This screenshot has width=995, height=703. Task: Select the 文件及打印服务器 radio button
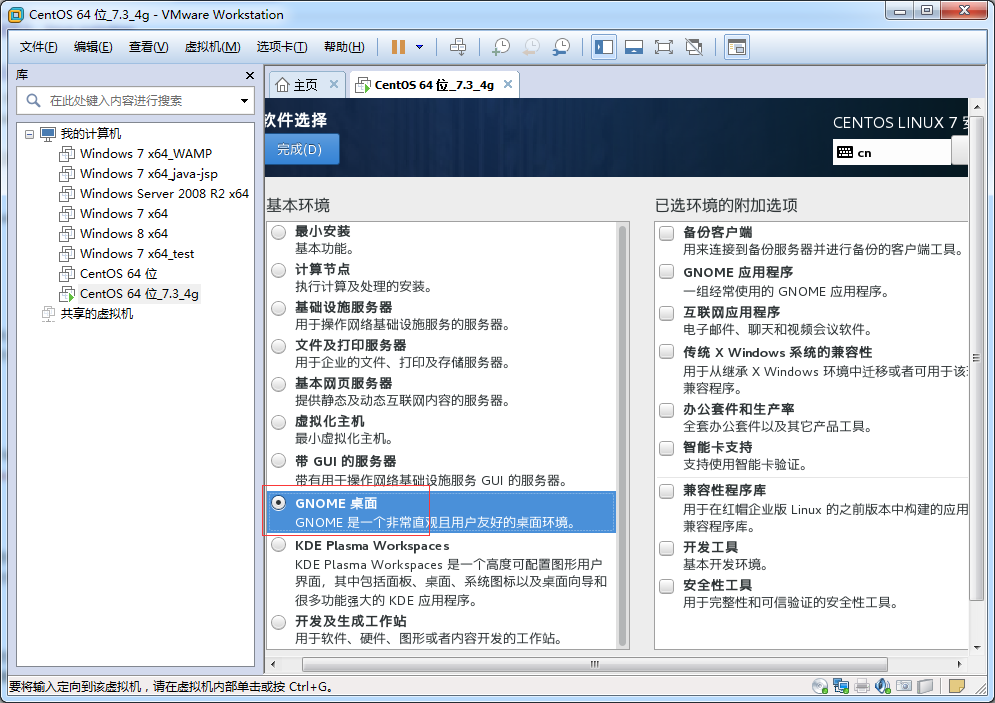click(x=279, y=346)
